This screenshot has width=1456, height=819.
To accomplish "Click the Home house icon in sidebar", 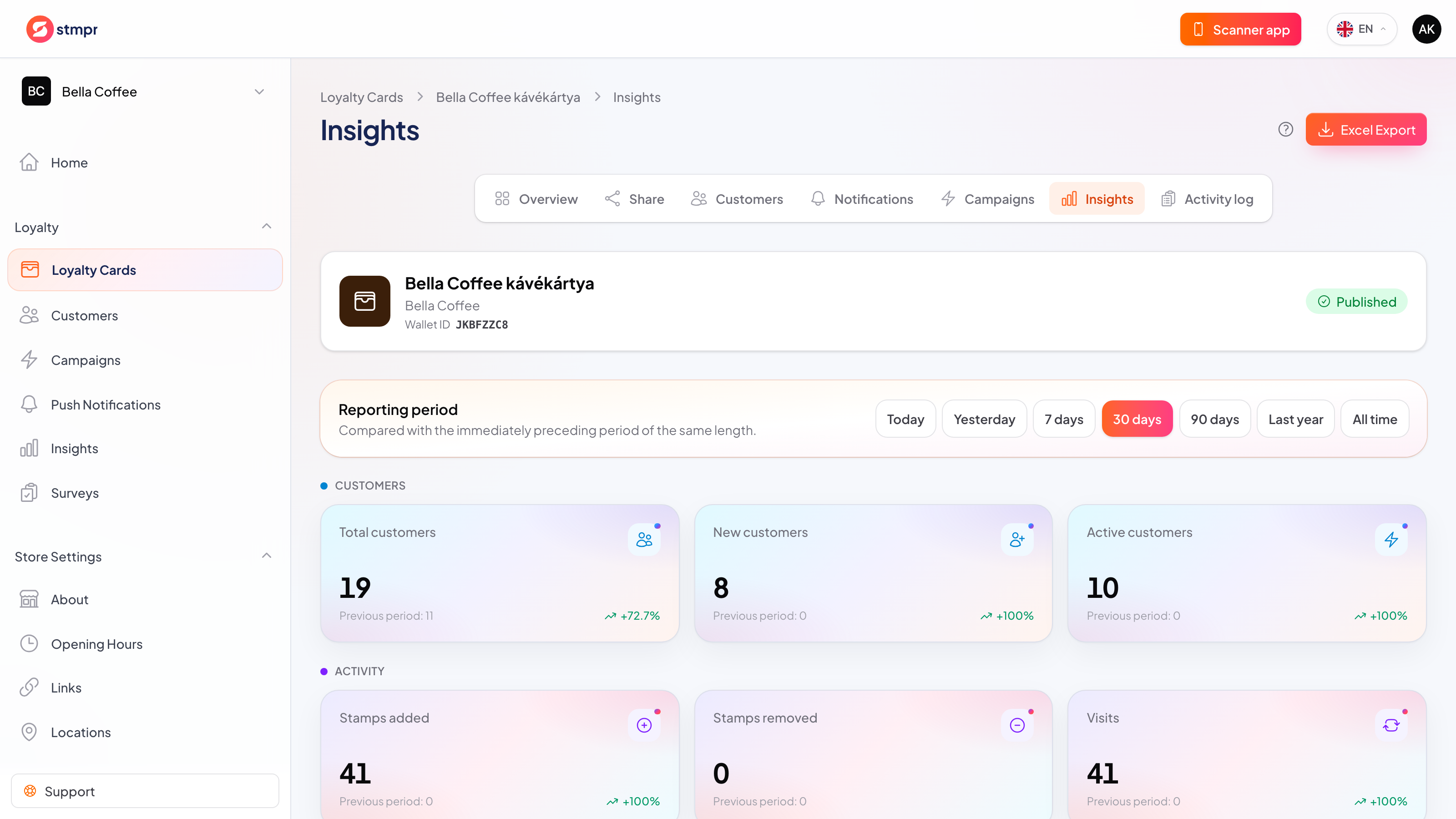I will (x=29, y=162).
